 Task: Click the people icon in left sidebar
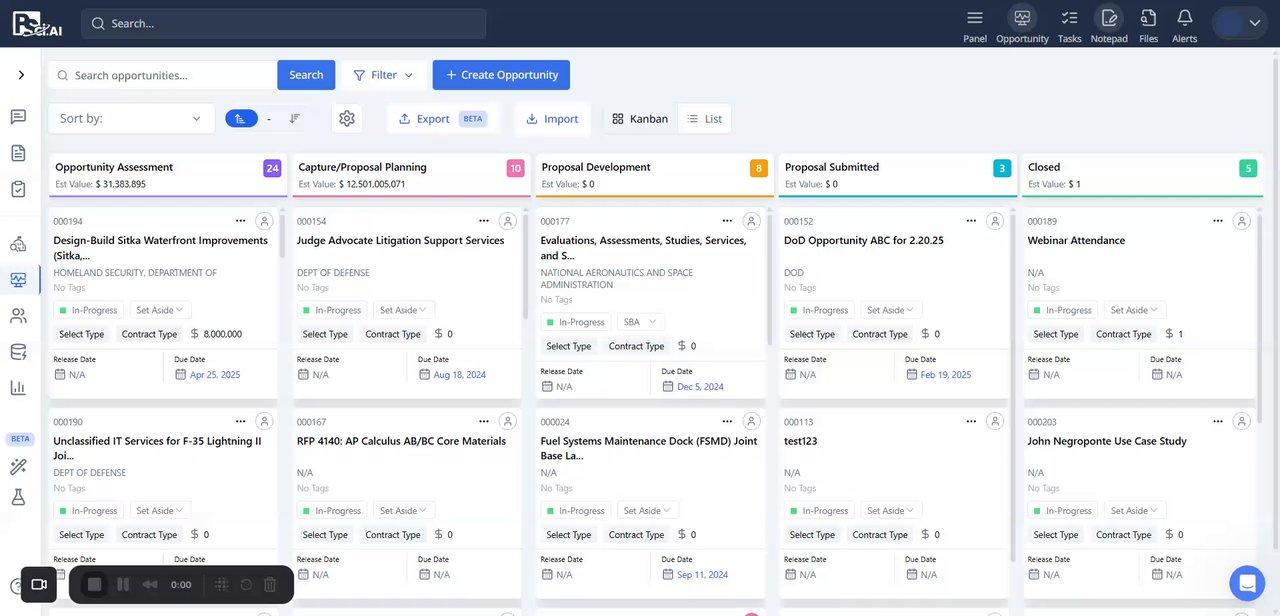point(18,316)
